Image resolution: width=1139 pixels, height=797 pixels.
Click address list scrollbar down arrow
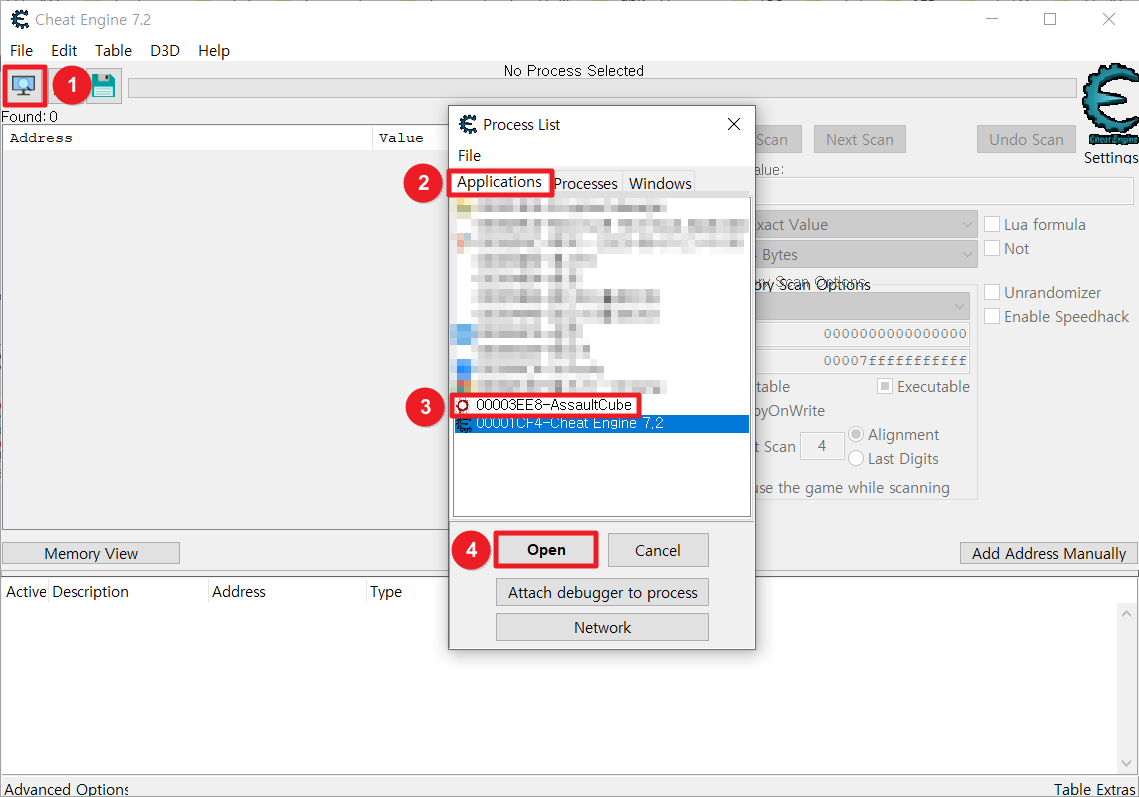[1126, 764]
